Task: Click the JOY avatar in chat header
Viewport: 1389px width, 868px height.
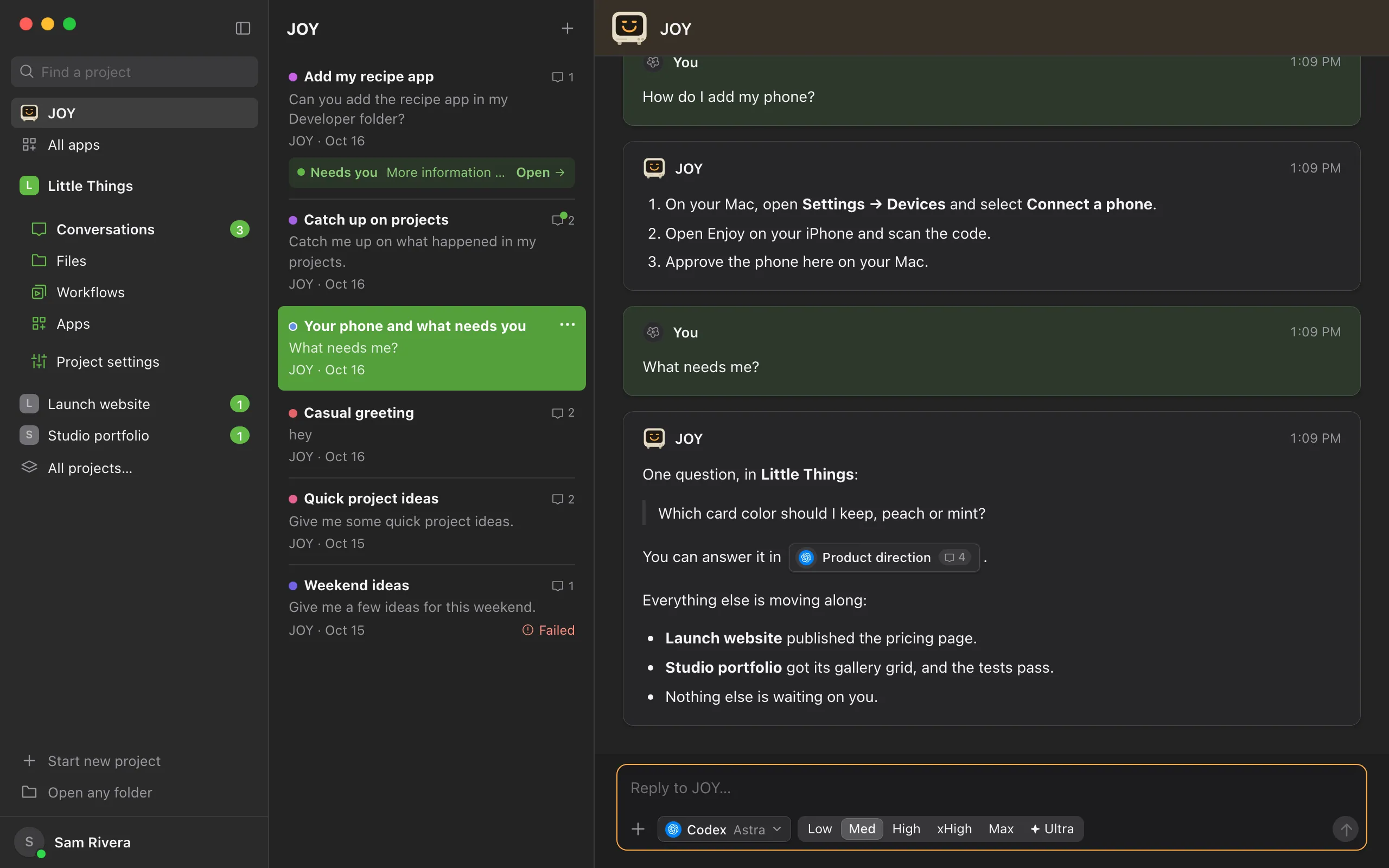Action: tap(629, 28)
